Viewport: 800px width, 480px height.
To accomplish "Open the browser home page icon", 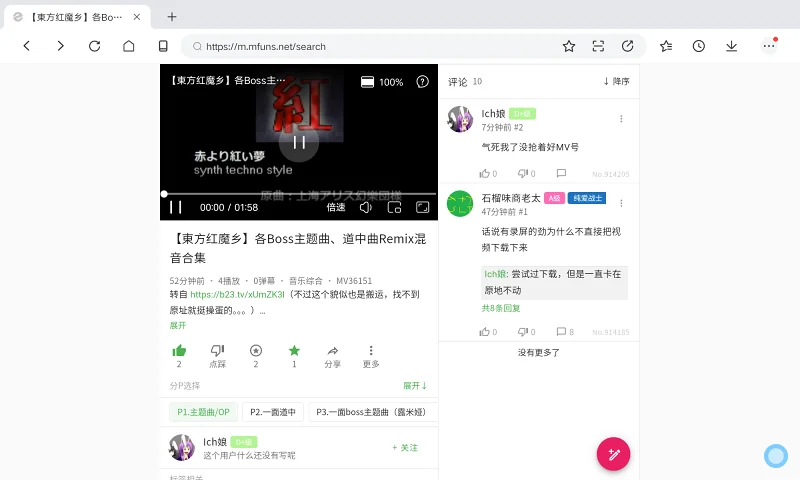I will click(x=129, y=46).
